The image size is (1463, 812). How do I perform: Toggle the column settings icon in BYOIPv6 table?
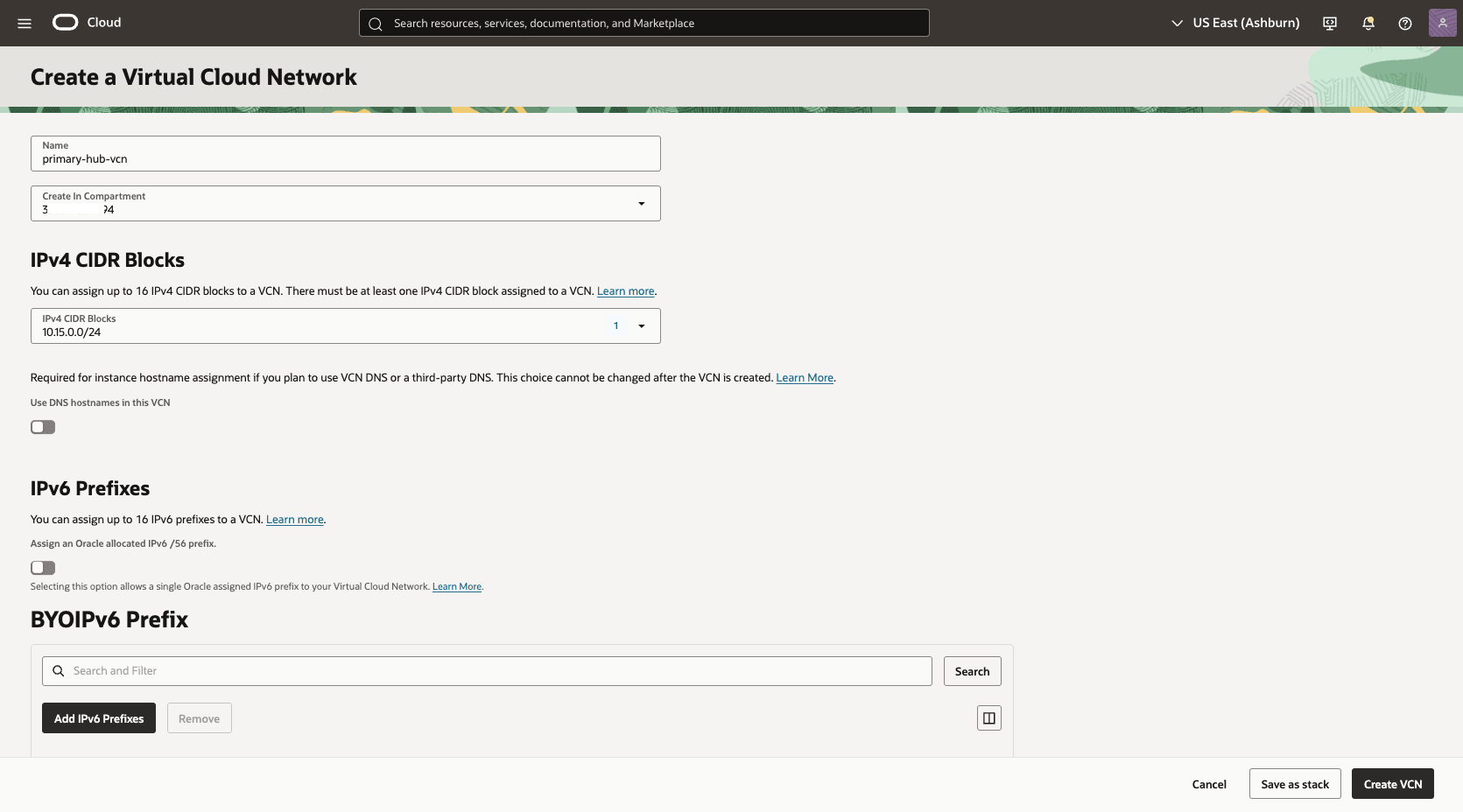pos(988,717)
